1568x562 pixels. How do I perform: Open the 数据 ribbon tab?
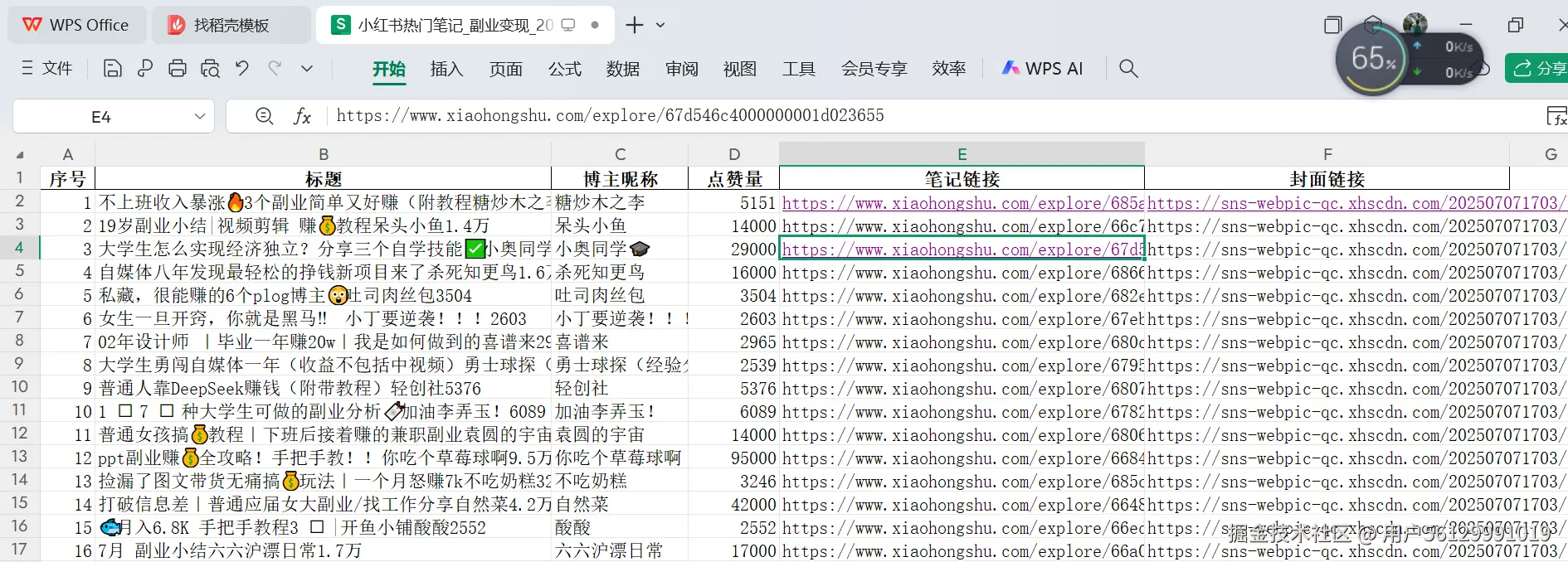click(623, 69)
